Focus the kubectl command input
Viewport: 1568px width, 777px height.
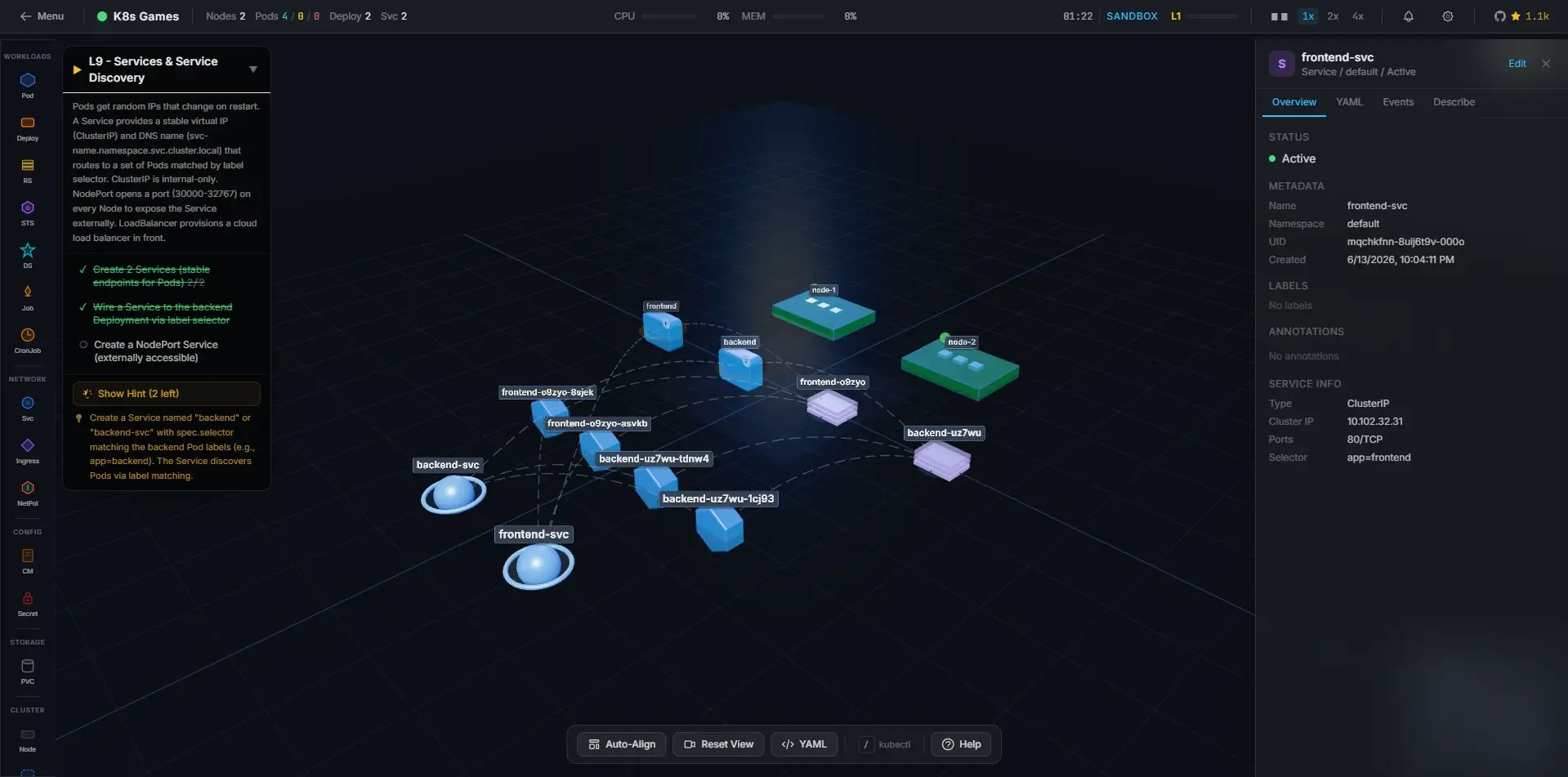[x=886, y=744]
